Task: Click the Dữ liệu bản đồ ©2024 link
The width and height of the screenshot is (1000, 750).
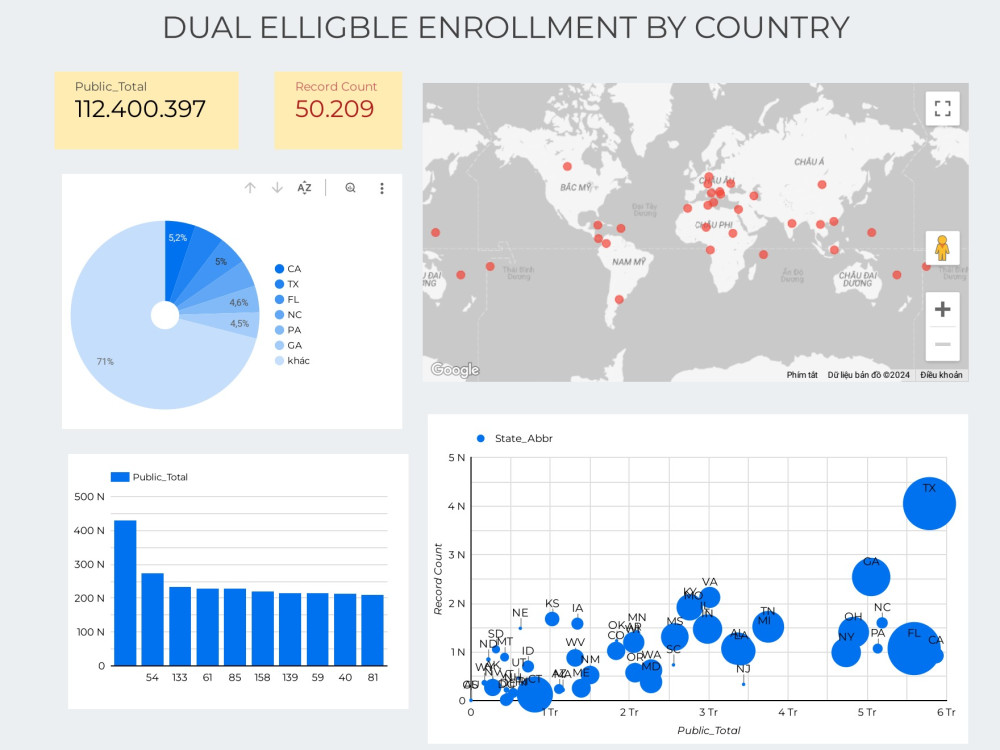Action: [x=868, y=374]
